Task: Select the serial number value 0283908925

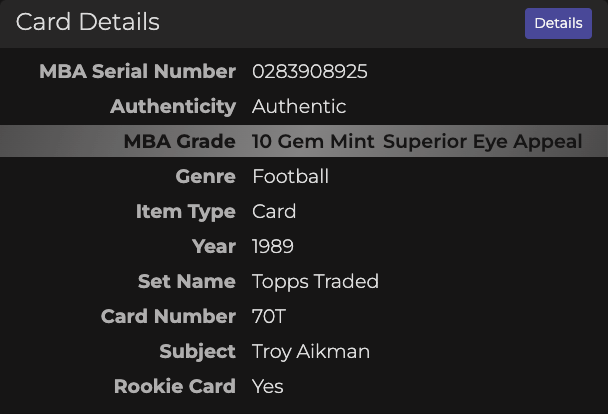Action: coord(310,72)
